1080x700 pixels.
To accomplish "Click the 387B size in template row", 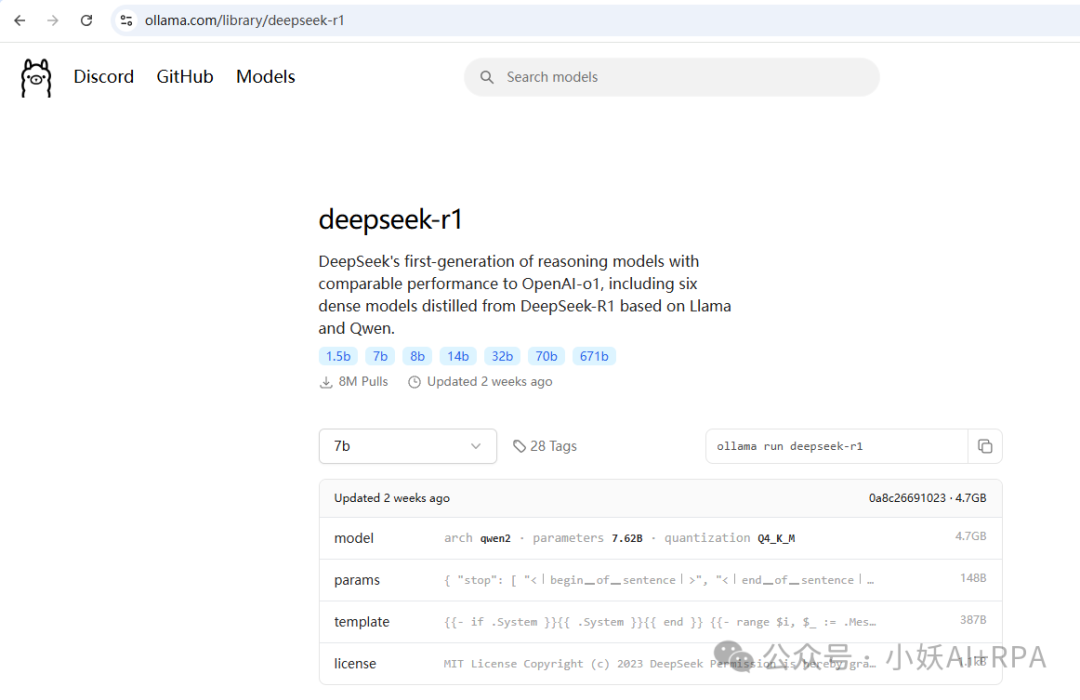I will [973, 620].
